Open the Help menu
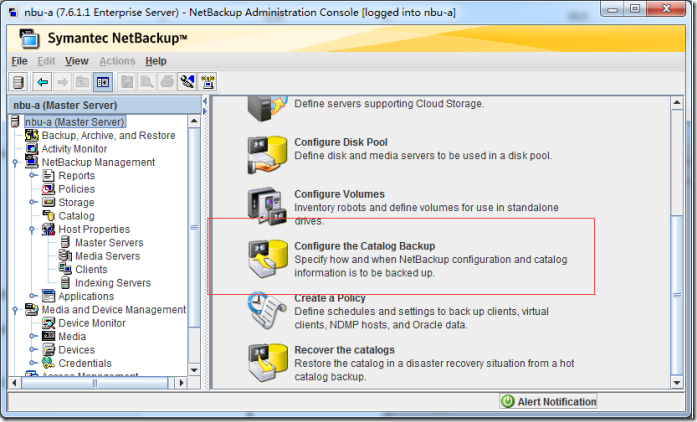This screenshot has width=697, height=422. [156, 61]
